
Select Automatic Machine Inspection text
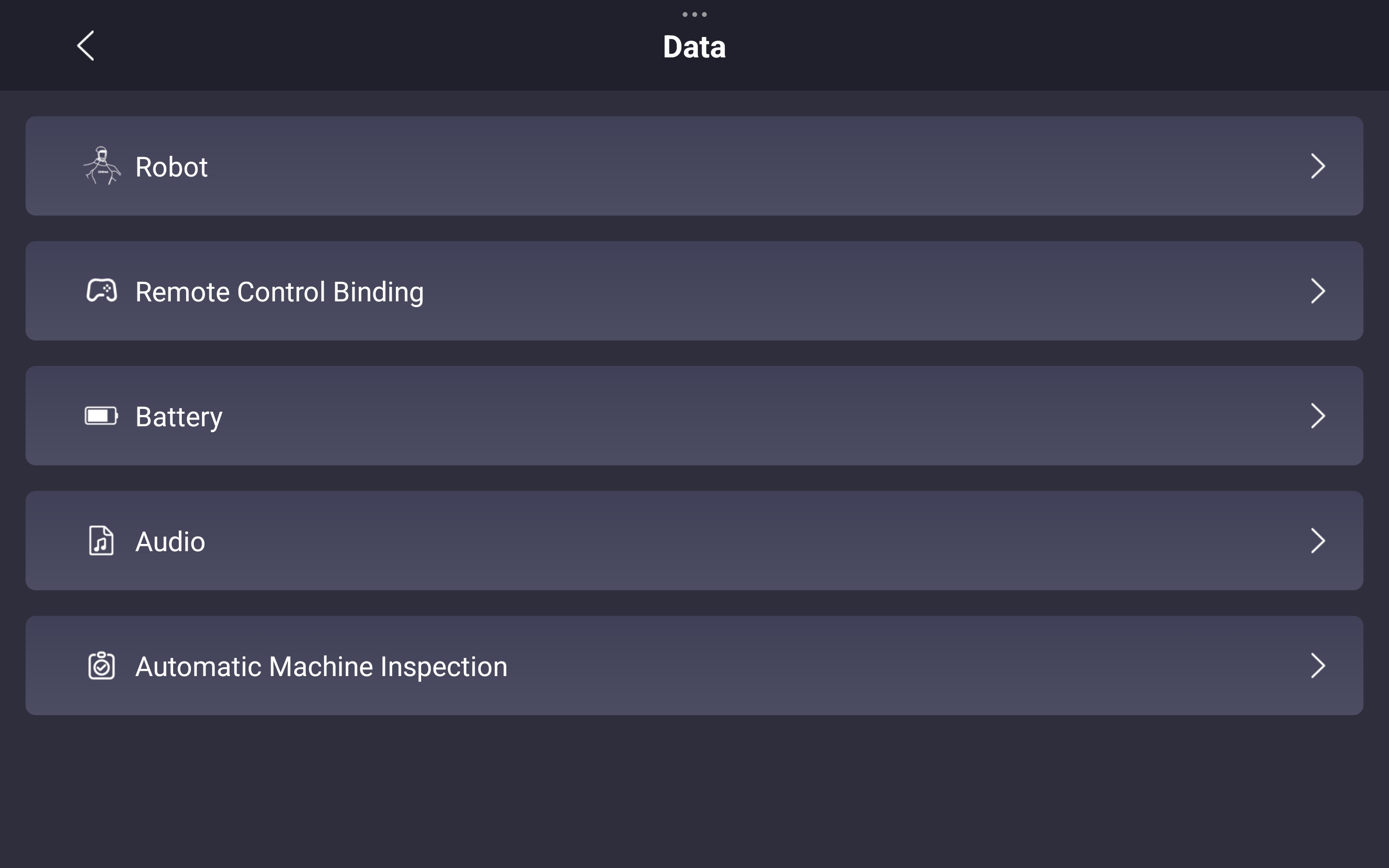(x=321, y=666)
